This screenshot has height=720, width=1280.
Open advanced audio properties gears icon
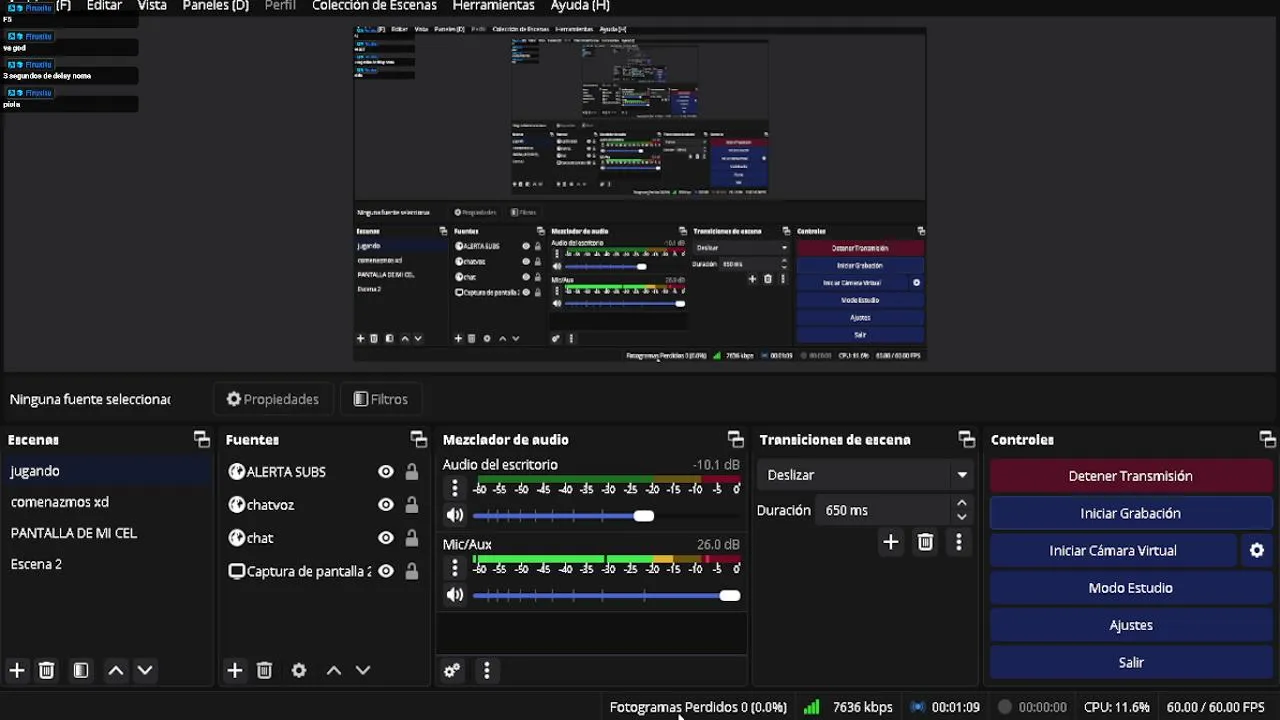(x=452, y=670)
